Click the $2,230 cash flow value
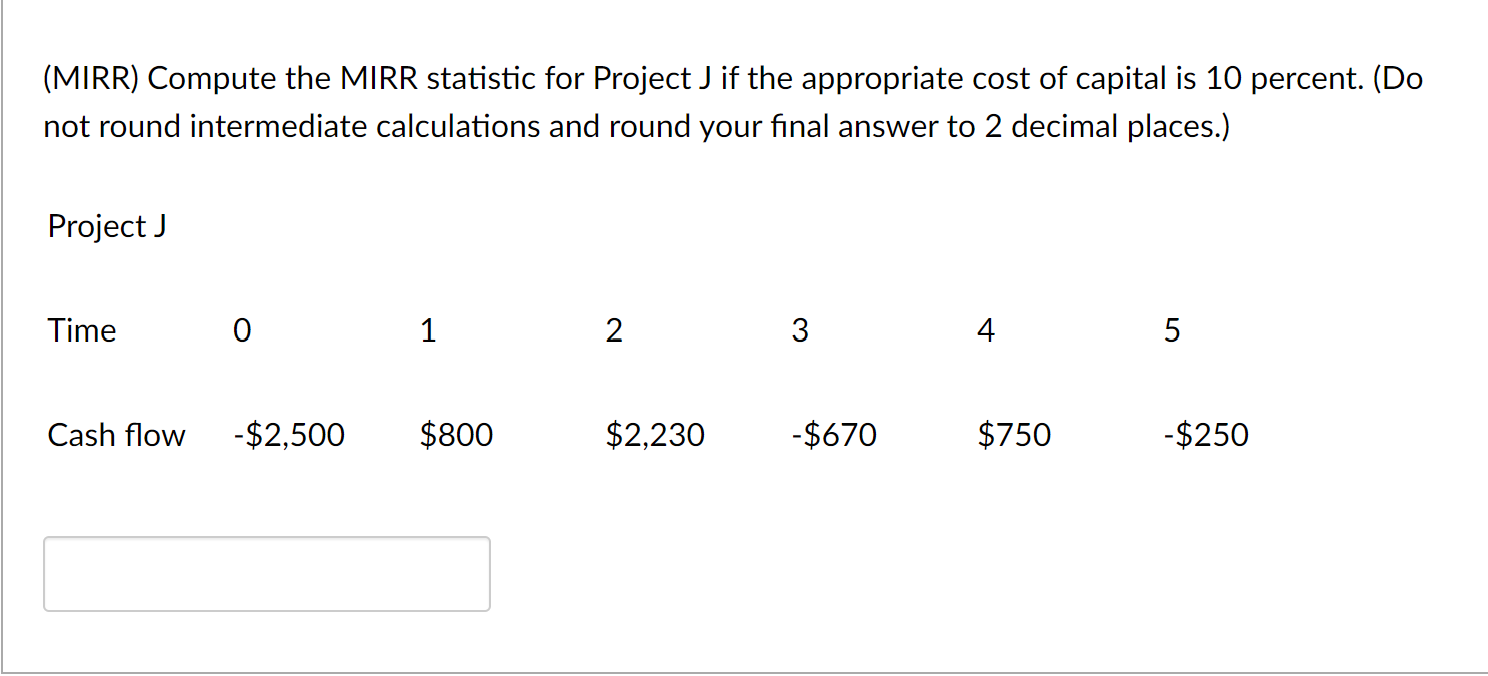 click(655, 435)
